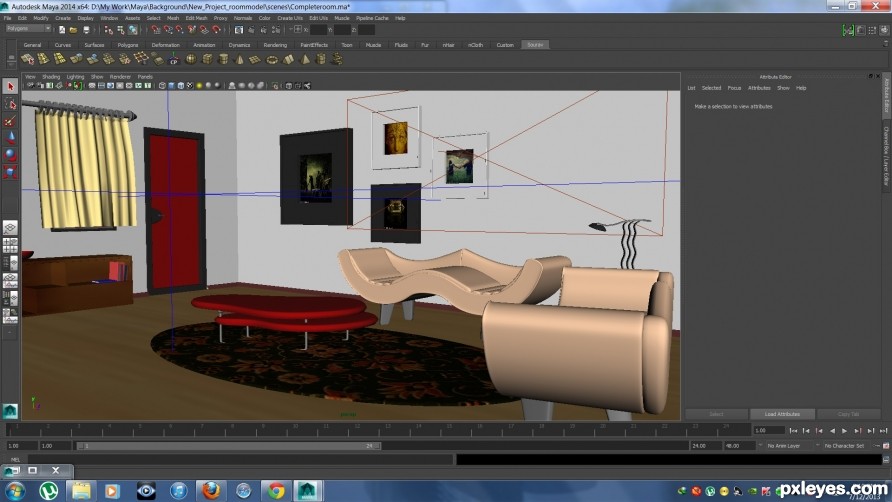Click the MEL command line input
Image resolution: width=892 pixels, height=502 pixels.
(240, 459)
